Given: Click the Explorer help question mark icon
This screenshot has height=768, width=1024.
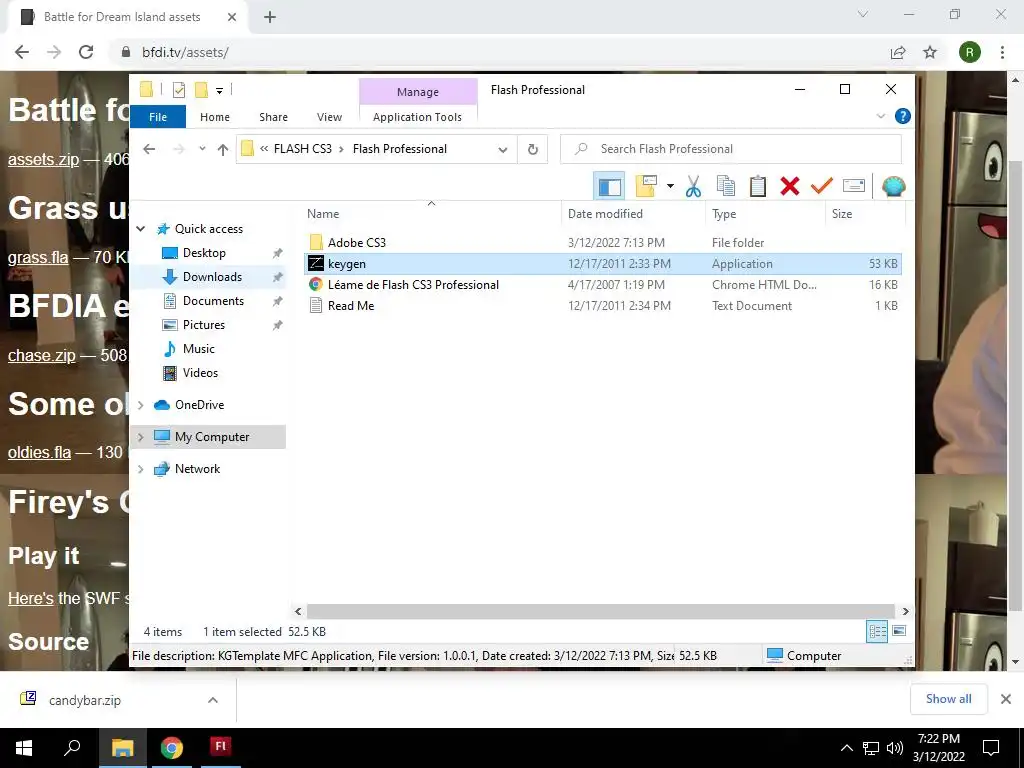Looking at the screenshot, I should (903, 116).
